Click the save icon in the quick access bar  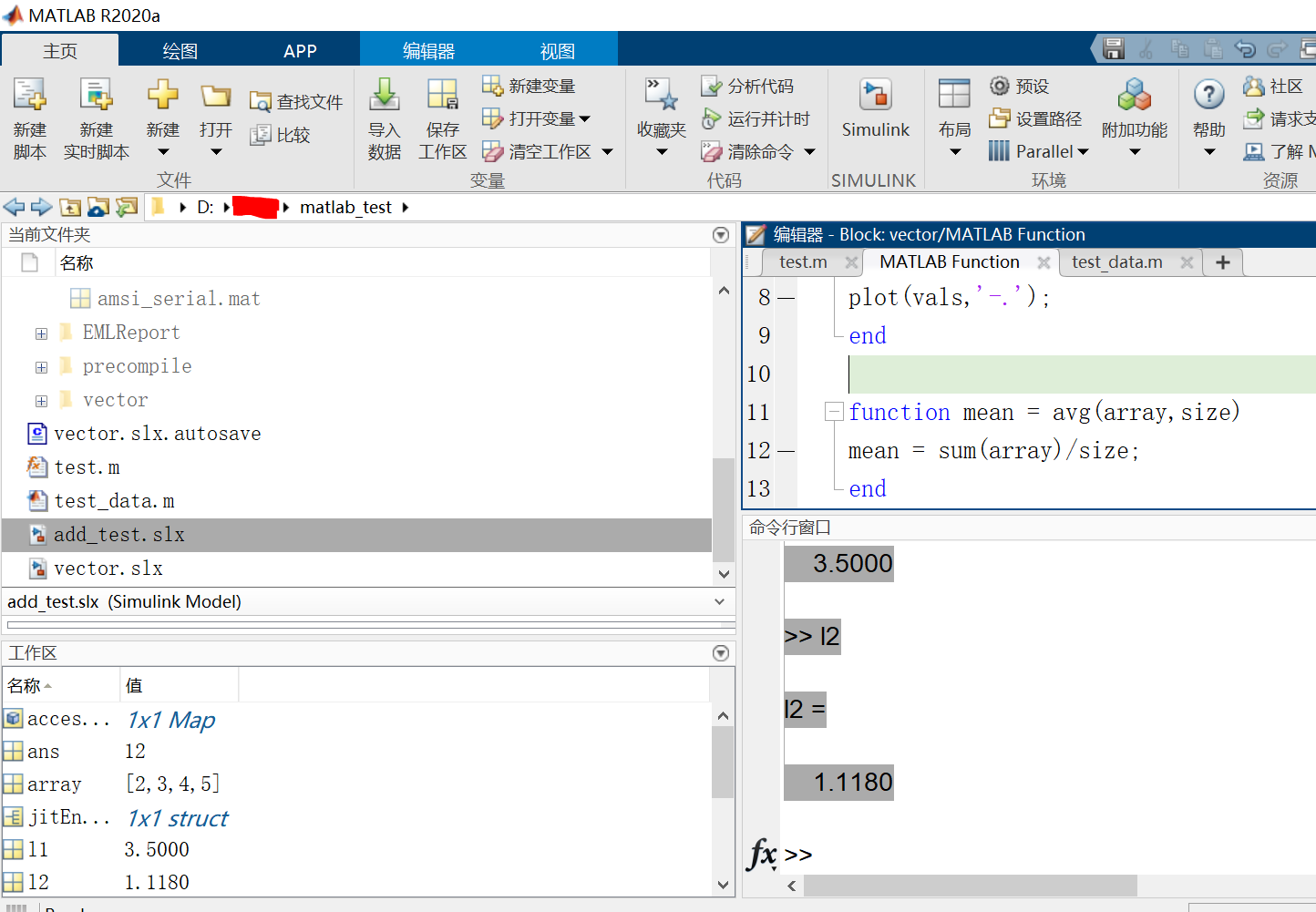click(1114, 48)
